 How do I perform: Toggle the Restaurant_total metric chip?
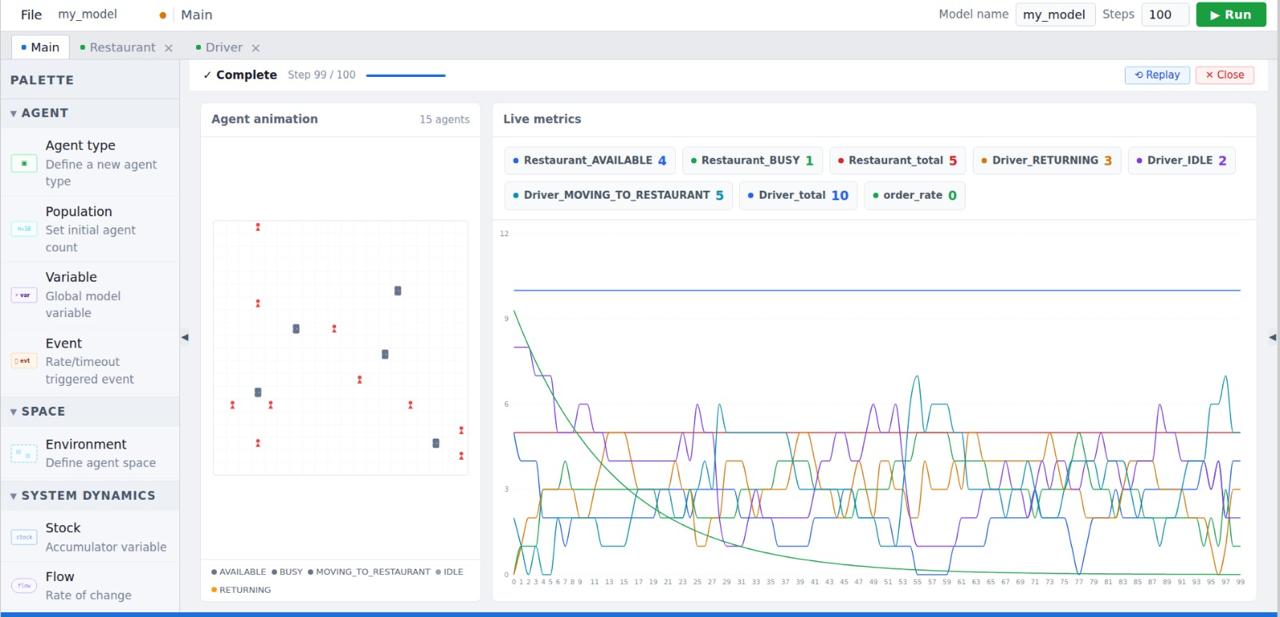coord(897,160)
